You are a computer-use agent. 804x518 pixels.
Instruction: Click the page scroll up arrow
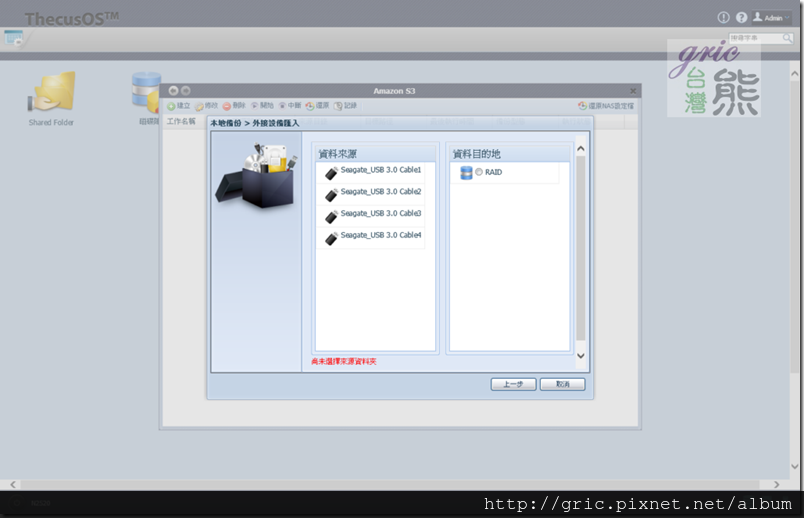point(794,73)
